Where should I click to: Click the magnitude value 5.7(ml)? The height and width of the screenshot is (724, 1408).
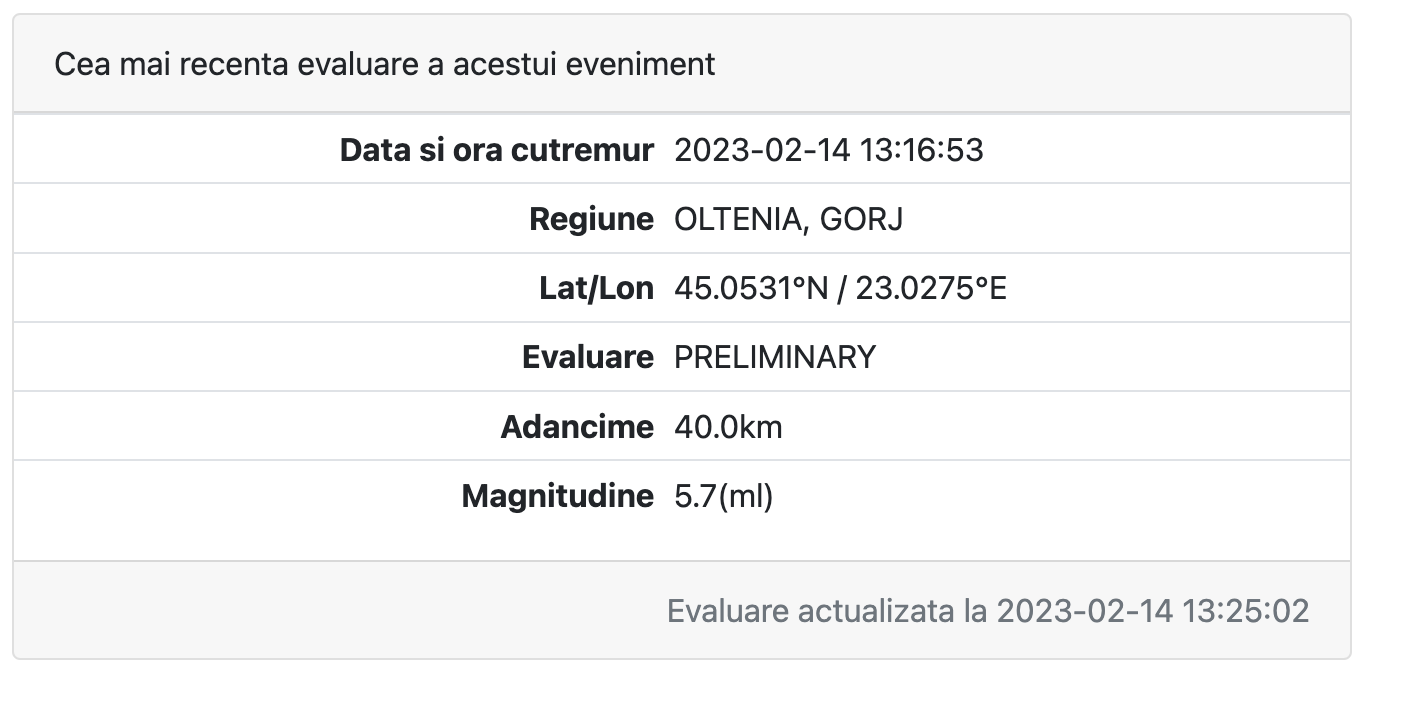724,497
